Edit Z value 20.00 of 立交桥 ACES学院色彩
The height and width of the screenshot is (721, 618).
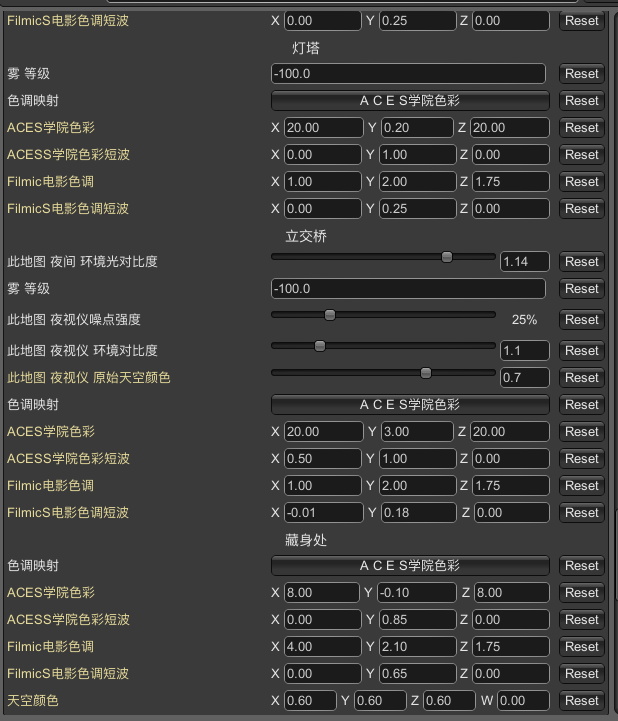[x=510, y=431]
